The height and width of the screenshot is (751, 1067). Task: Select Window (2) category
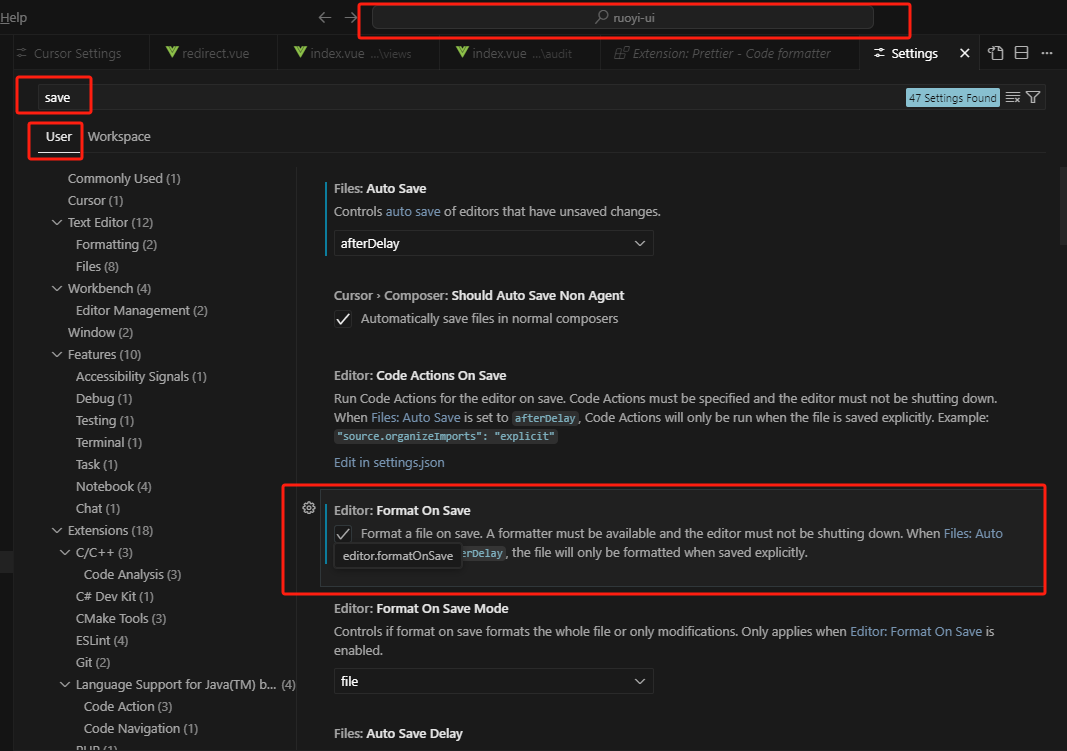click(x=100, y=333)
